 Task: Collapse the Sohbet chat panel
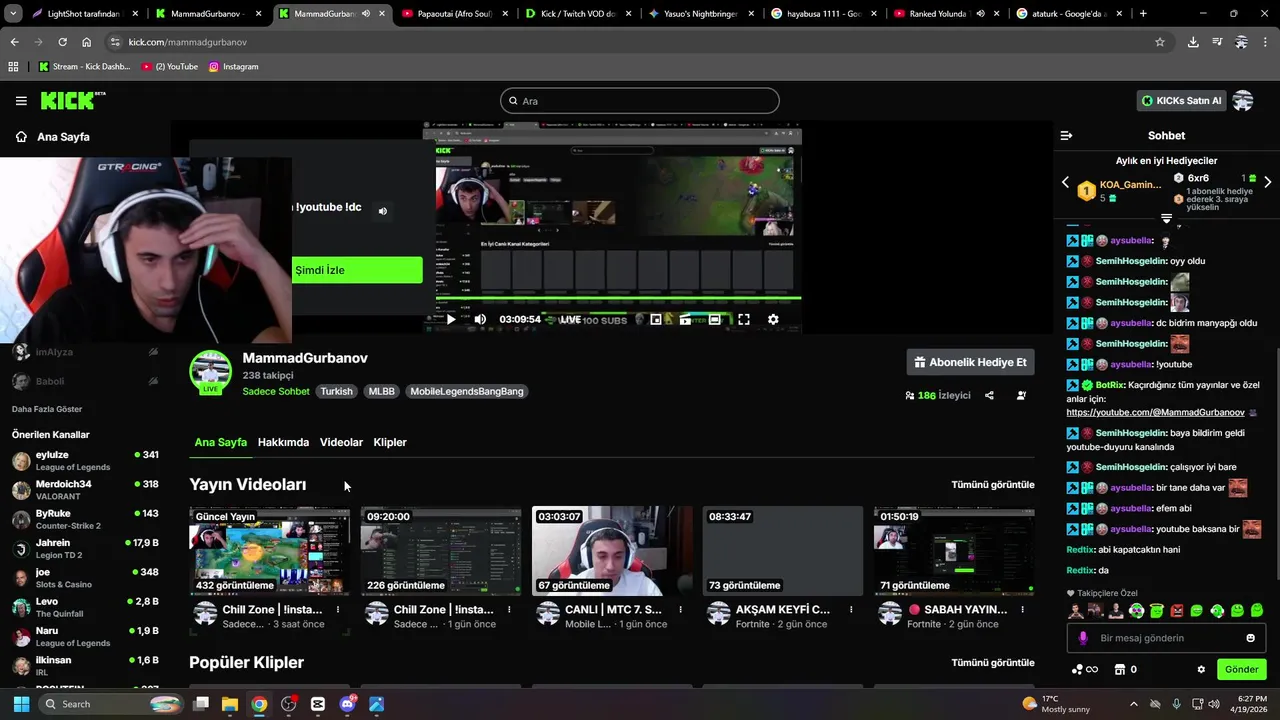1066,135
